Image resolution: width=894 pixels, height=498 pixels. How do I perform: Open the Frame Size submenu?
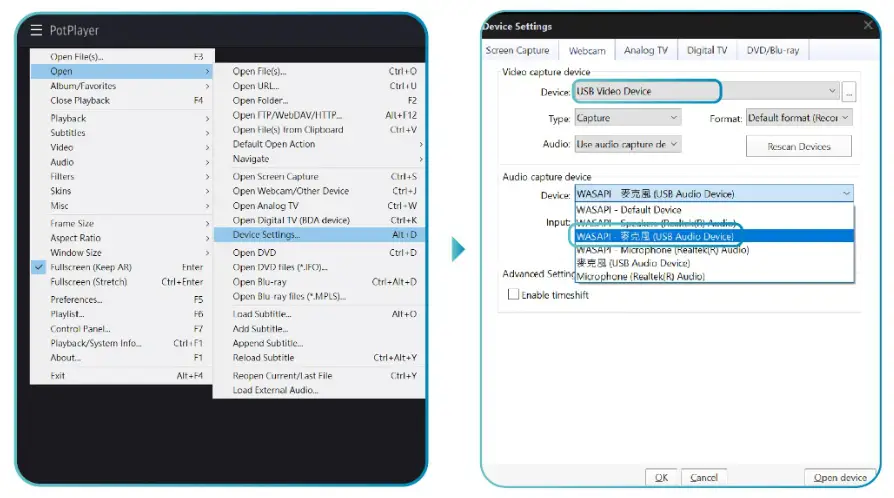tap(122, 223)
